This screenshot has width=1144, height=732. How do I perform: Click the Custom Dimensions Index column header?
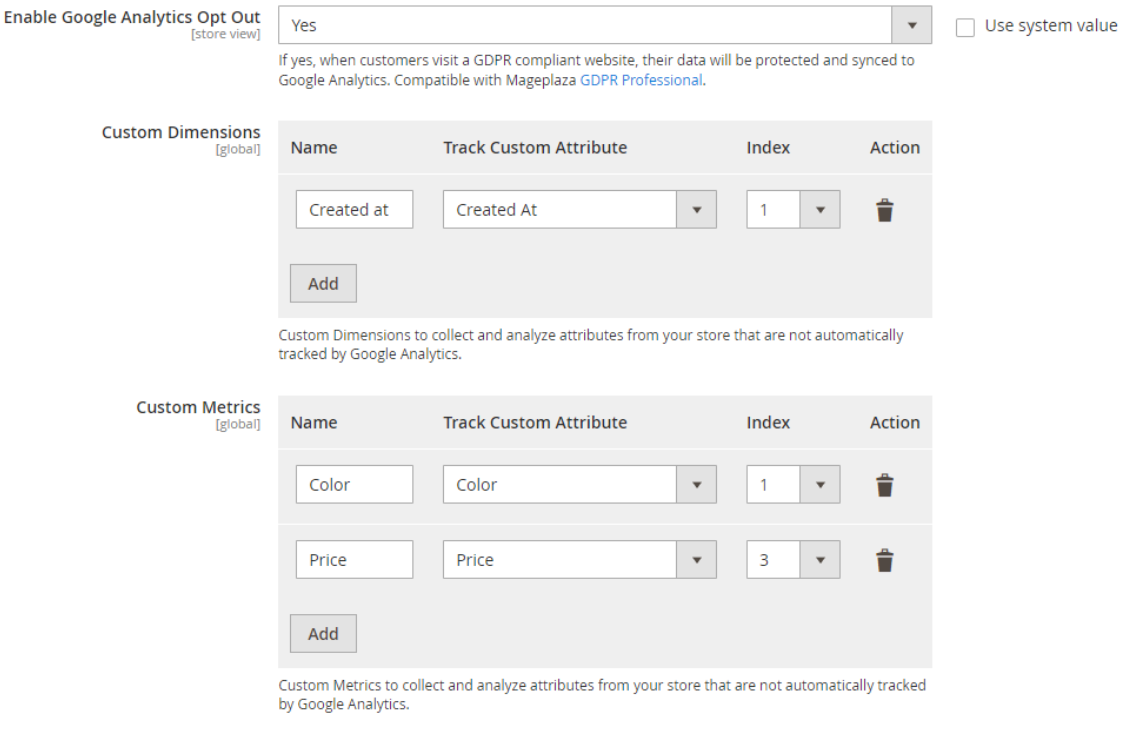pos(768,148)
